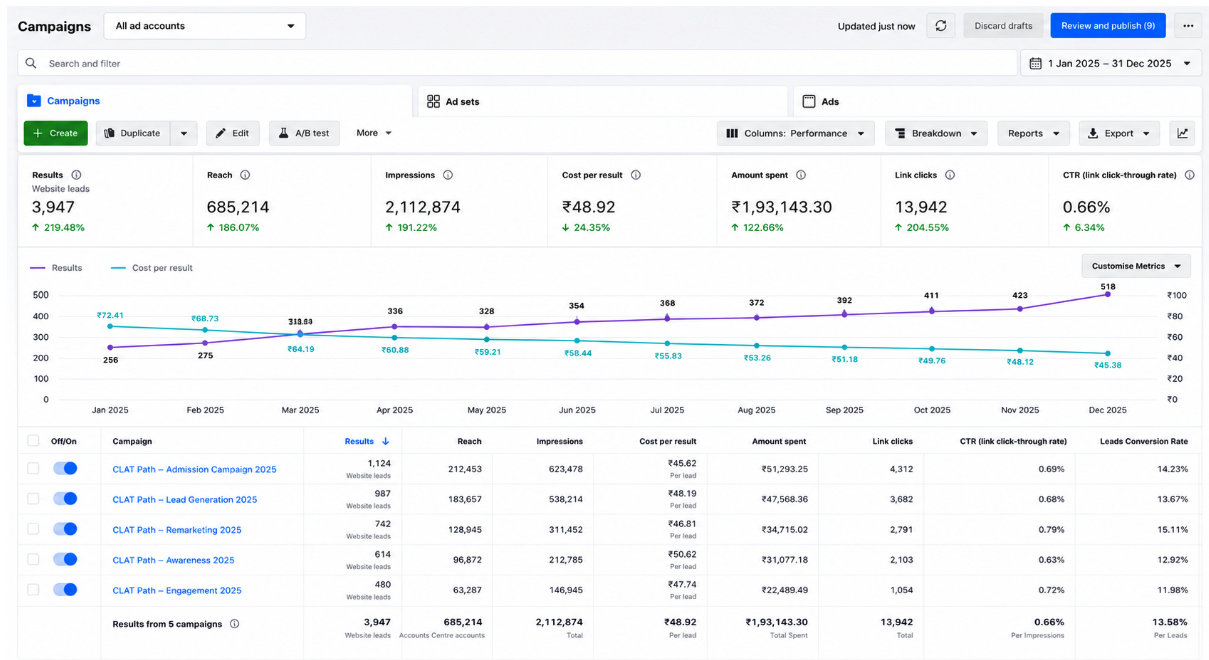Click the Link clicks column header
The image size is (1209, 660).
[893, 441]
